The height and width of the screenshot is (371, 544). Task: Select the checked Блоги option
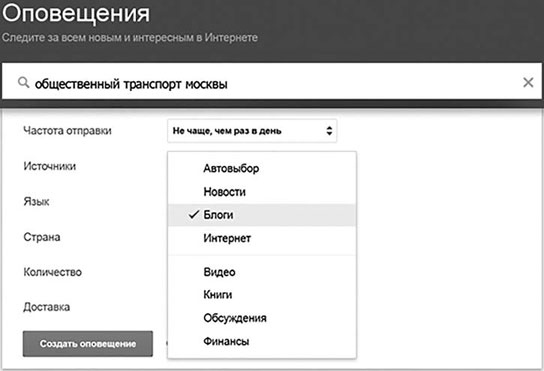click(262, 215)
